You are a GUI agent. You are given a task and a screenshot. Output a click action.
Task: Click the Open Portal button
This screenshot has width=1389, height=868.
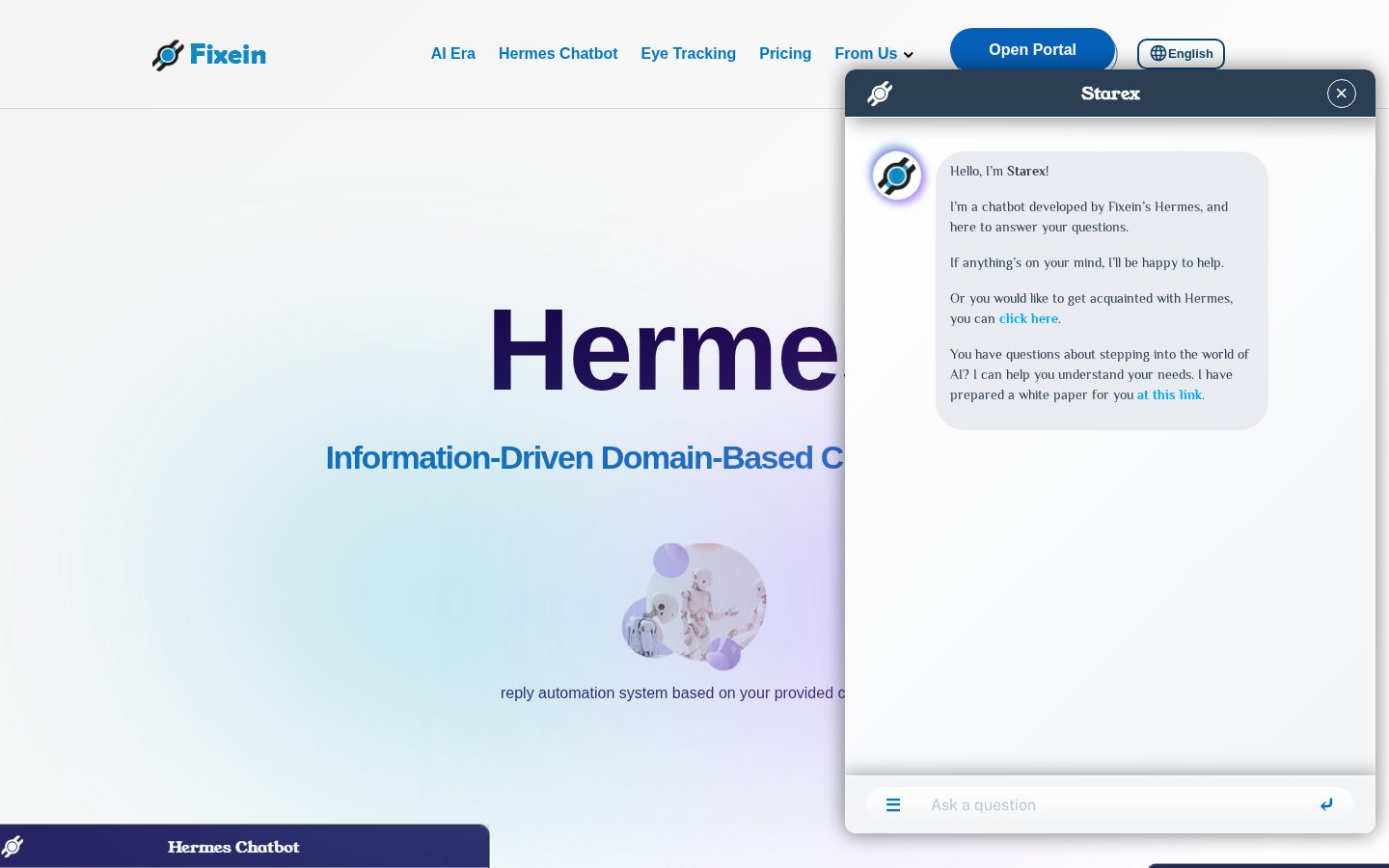point(1032,50)
